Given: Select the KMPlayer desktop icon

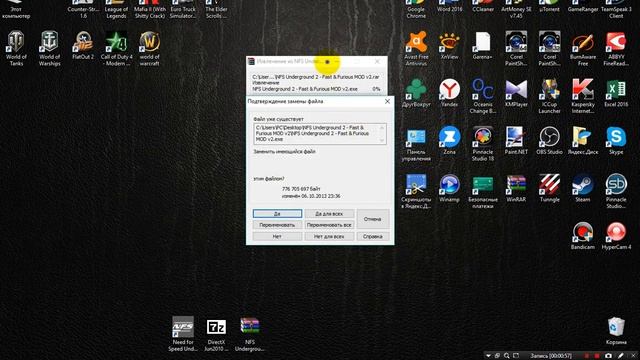Looking at the screenshot, I should [516, 93].
